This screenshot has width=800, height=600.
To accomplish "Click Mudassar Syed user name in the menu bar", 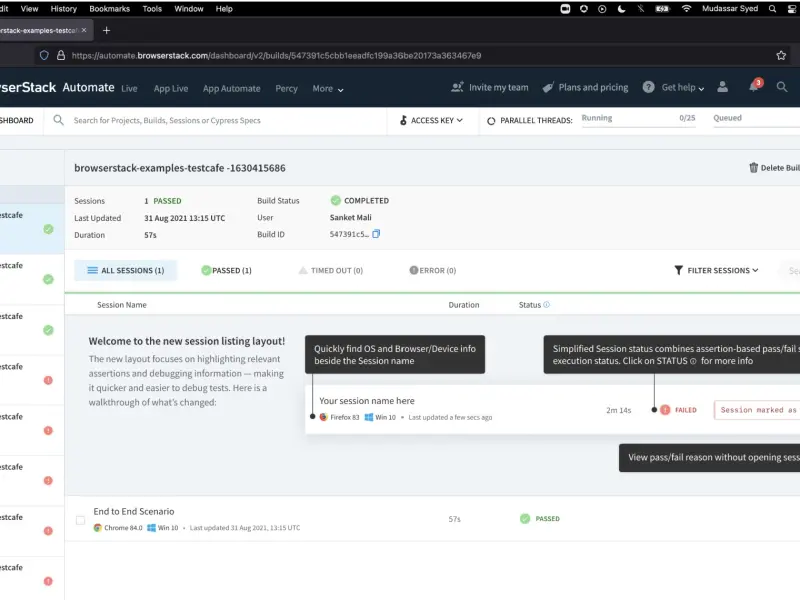I will coord(730,9).
